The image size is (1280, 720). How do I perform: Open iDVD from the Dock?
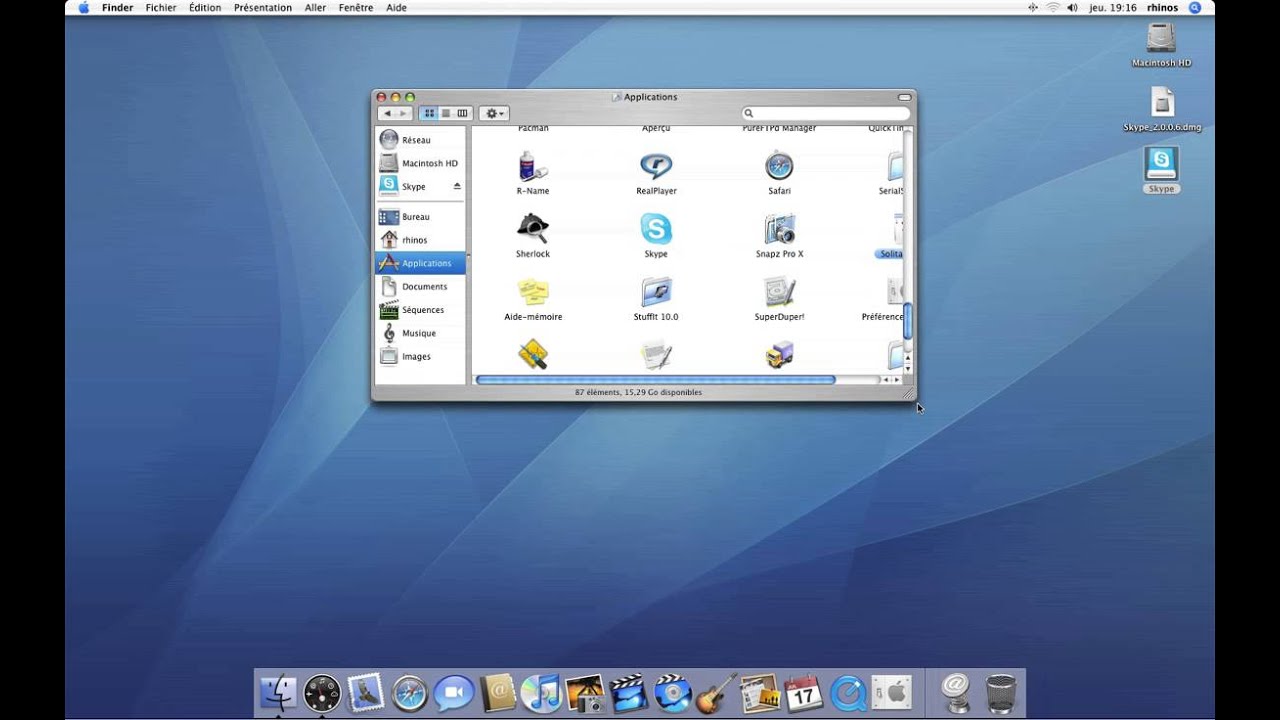[672, 692]
